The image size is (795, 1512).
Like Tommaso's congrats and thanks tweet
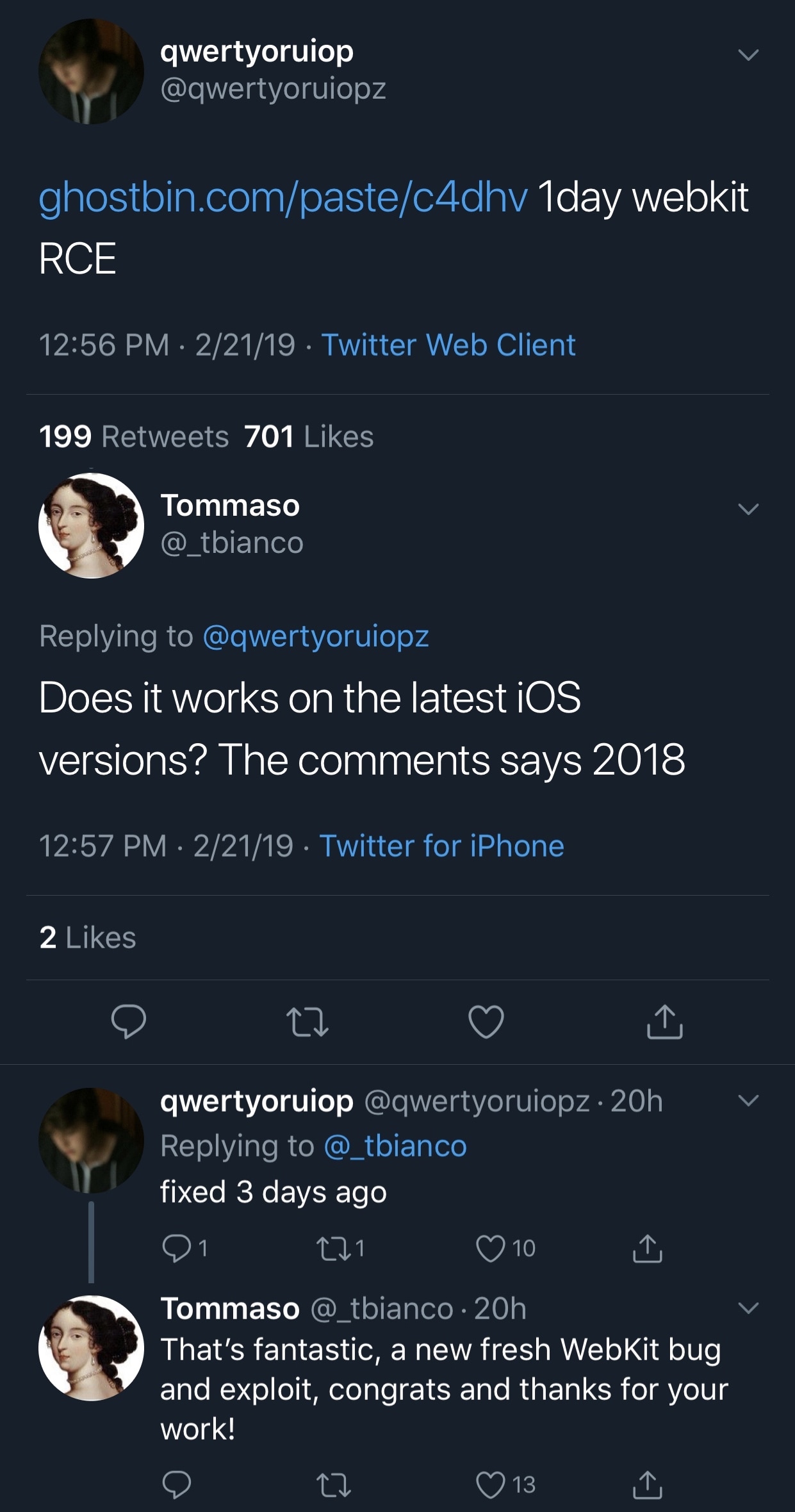(491, 1485)
